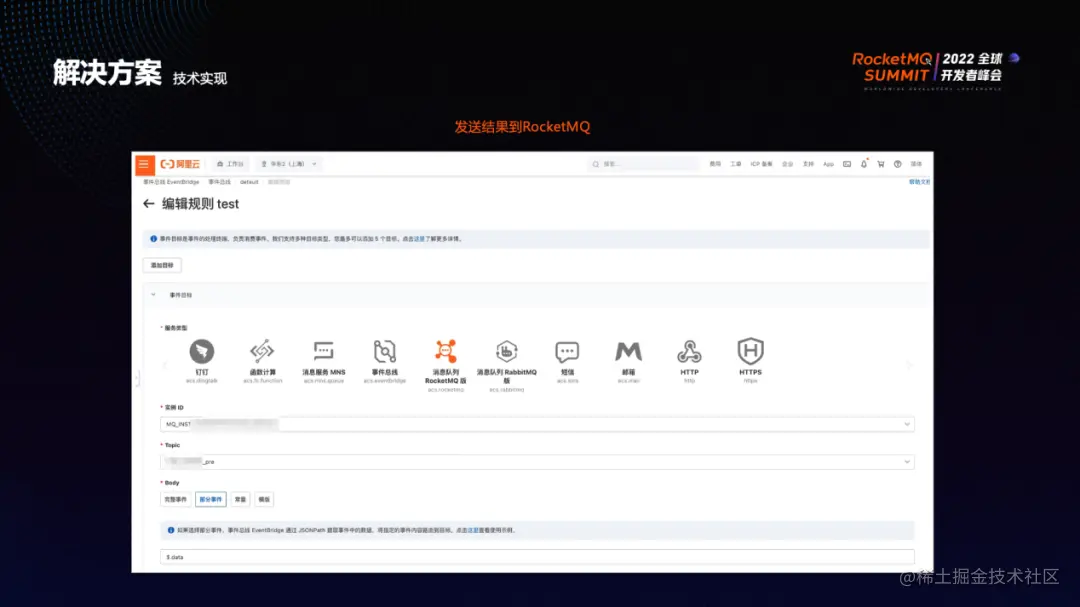Open the 实例 ID dropdown
This screenshot has width=1080, height=607.
point(537,424)
